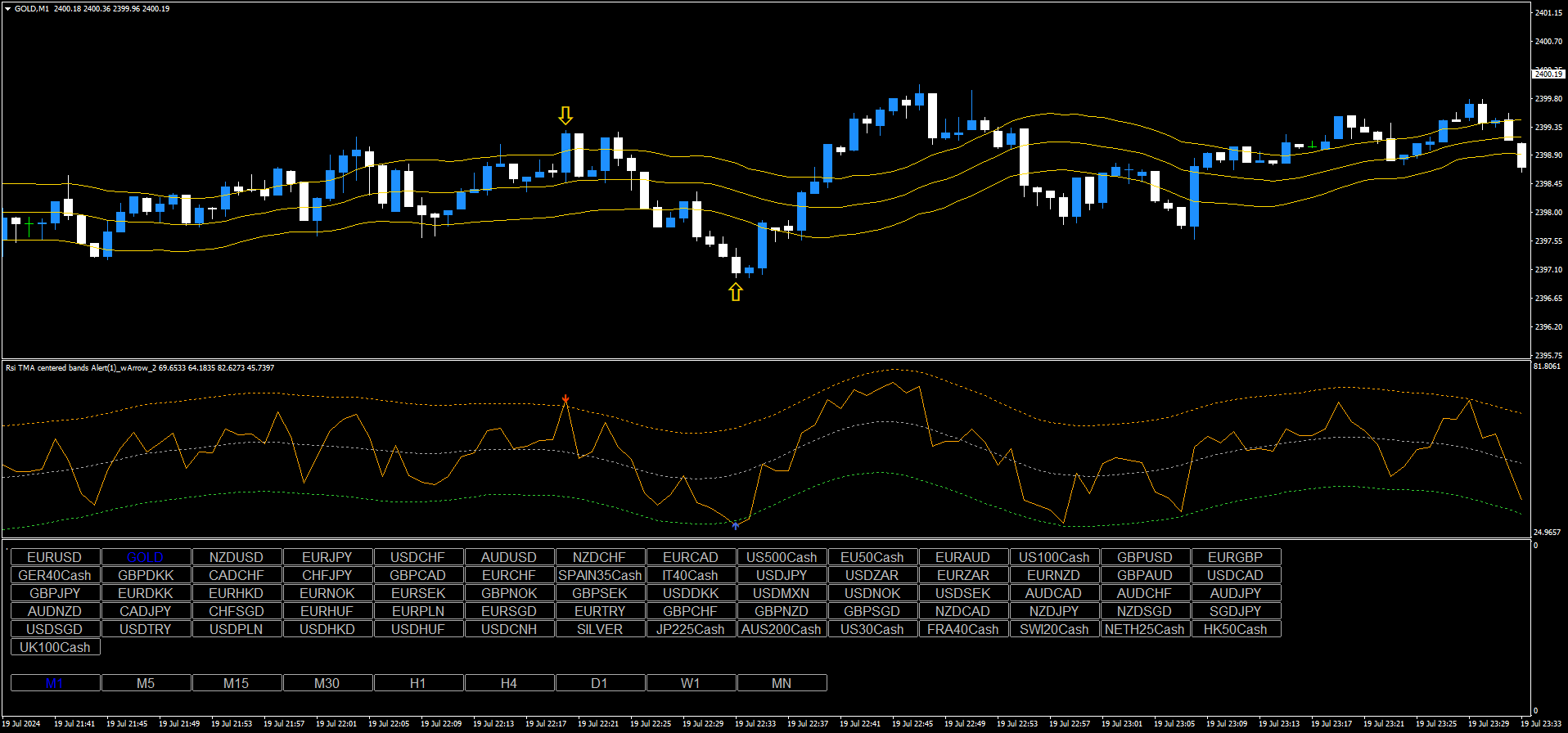Click the blue arrow on RSI indicator
The width and height of the screenshot is (1568, 733).
pos(736,524)
